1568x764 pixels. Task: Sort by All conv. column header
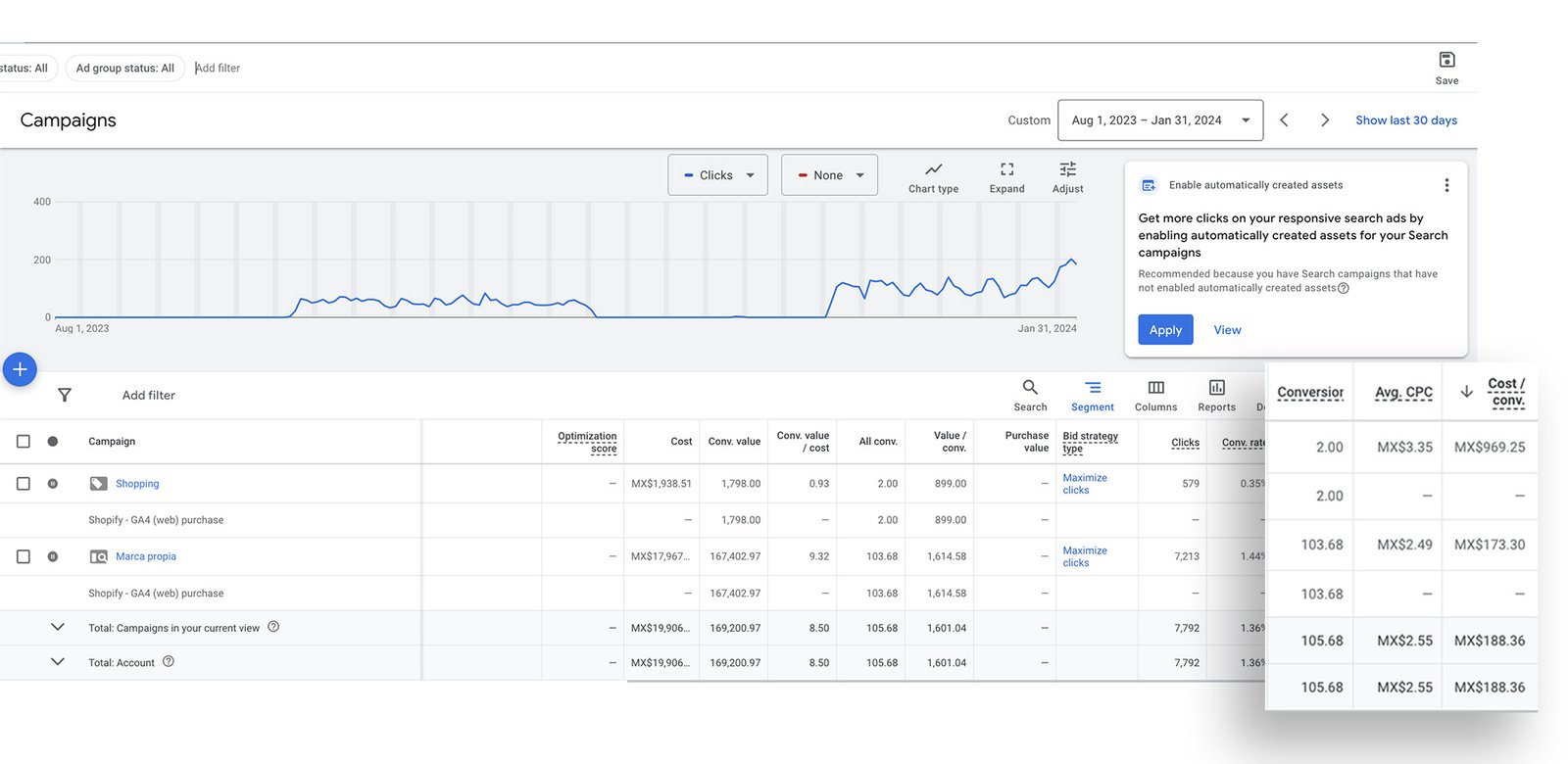point(878,442)
